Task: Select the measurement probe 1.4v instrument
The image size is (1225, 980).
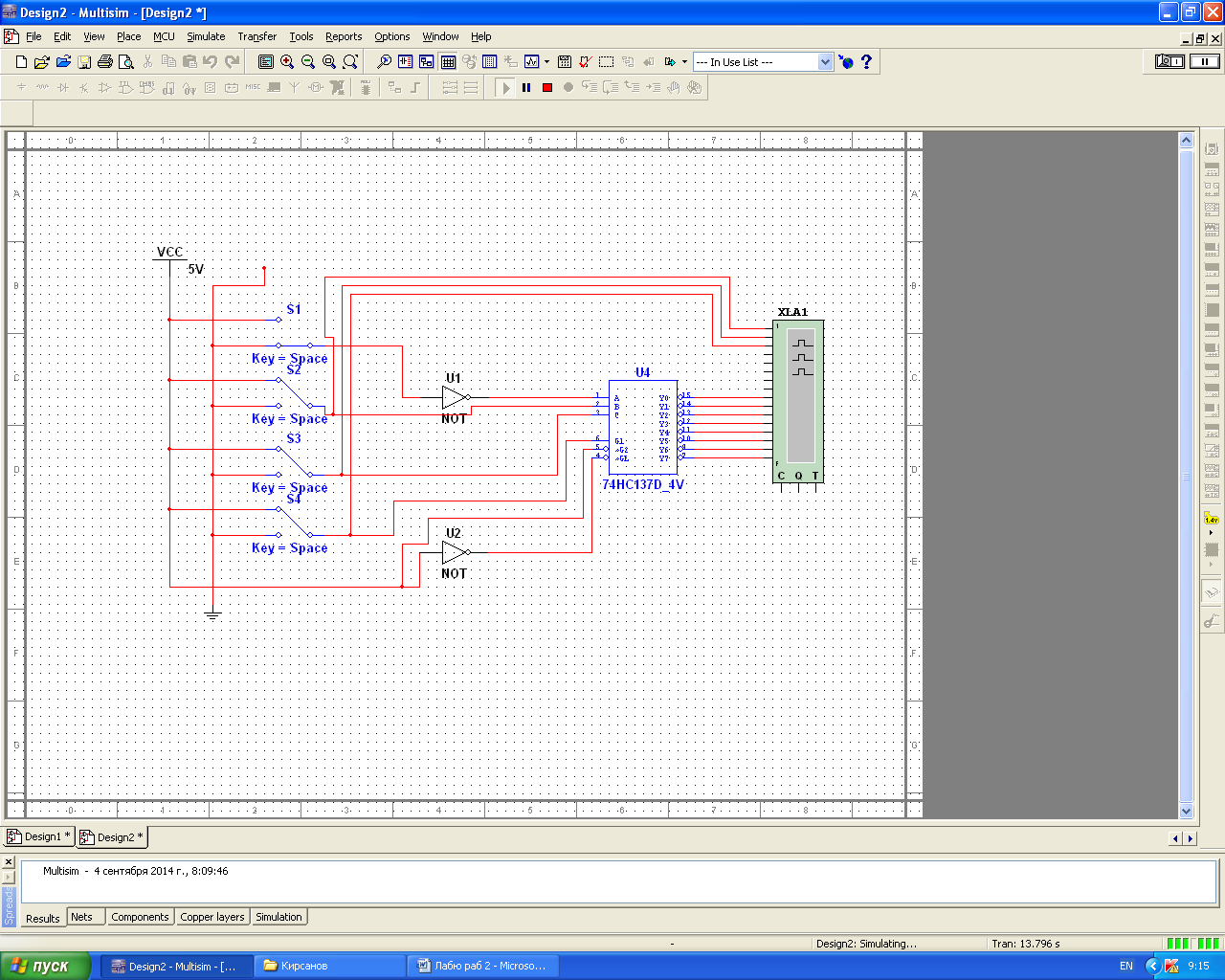Action: [1212, 520]
